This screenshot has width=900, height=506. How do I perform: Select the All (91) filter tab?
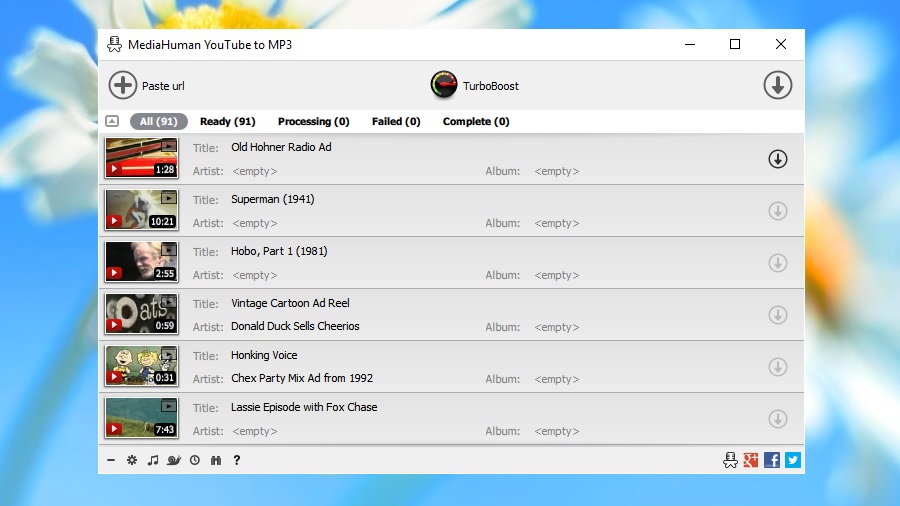coord(158,122)
